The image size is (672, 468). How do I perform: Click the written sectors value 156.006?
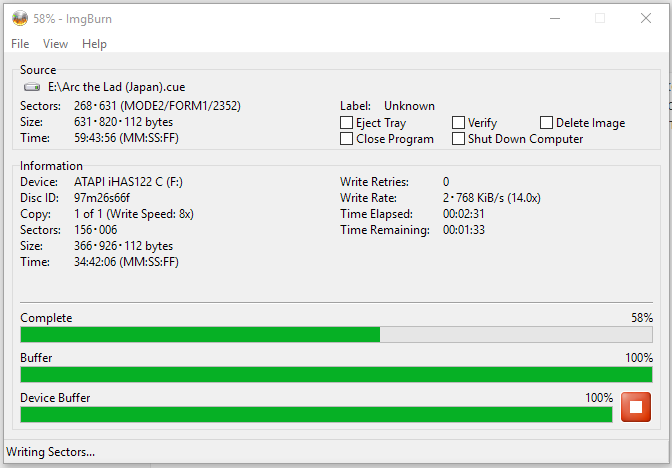pyautogui.click(x=96, y=230)
